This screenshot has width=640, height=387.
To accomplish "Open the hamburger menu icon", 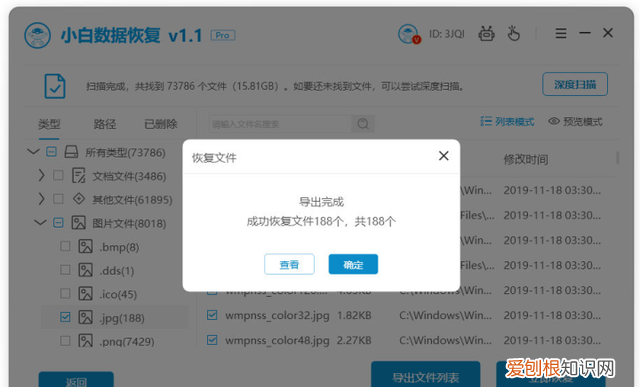I will [x=561, y=33].
